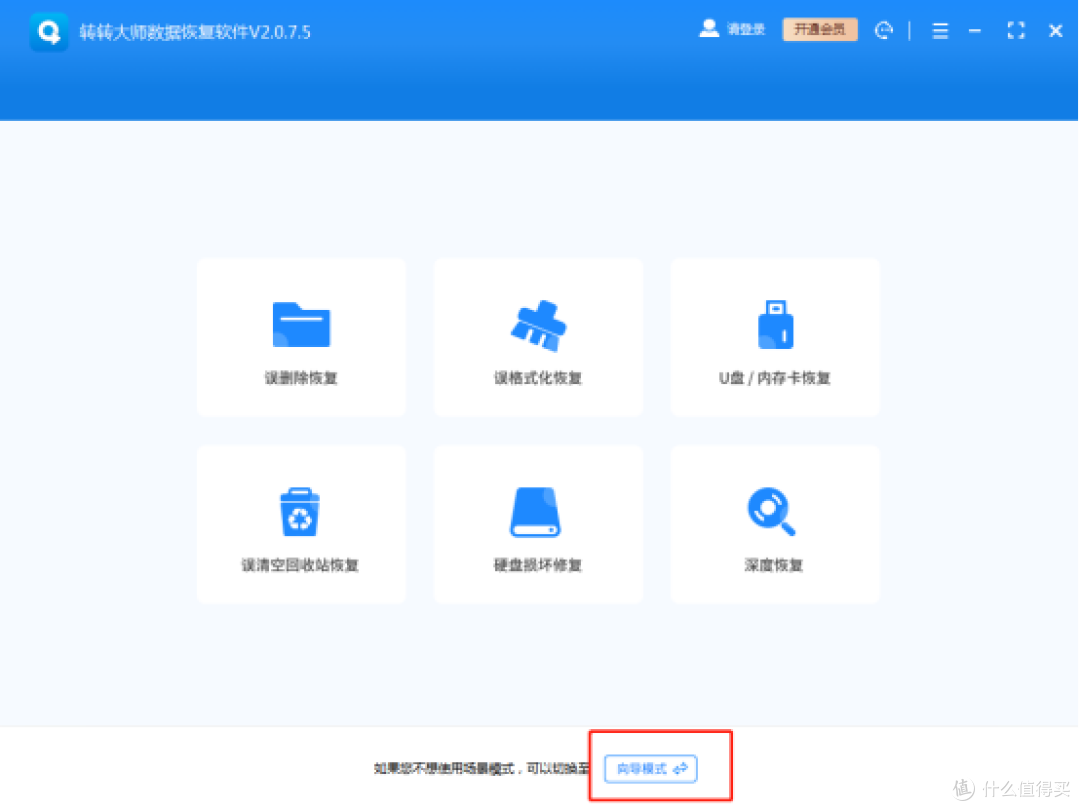Click the 误格式化恢复 label text
Image resolution: width=1080 pixels, height=811 pixels.
click(538, 378)
